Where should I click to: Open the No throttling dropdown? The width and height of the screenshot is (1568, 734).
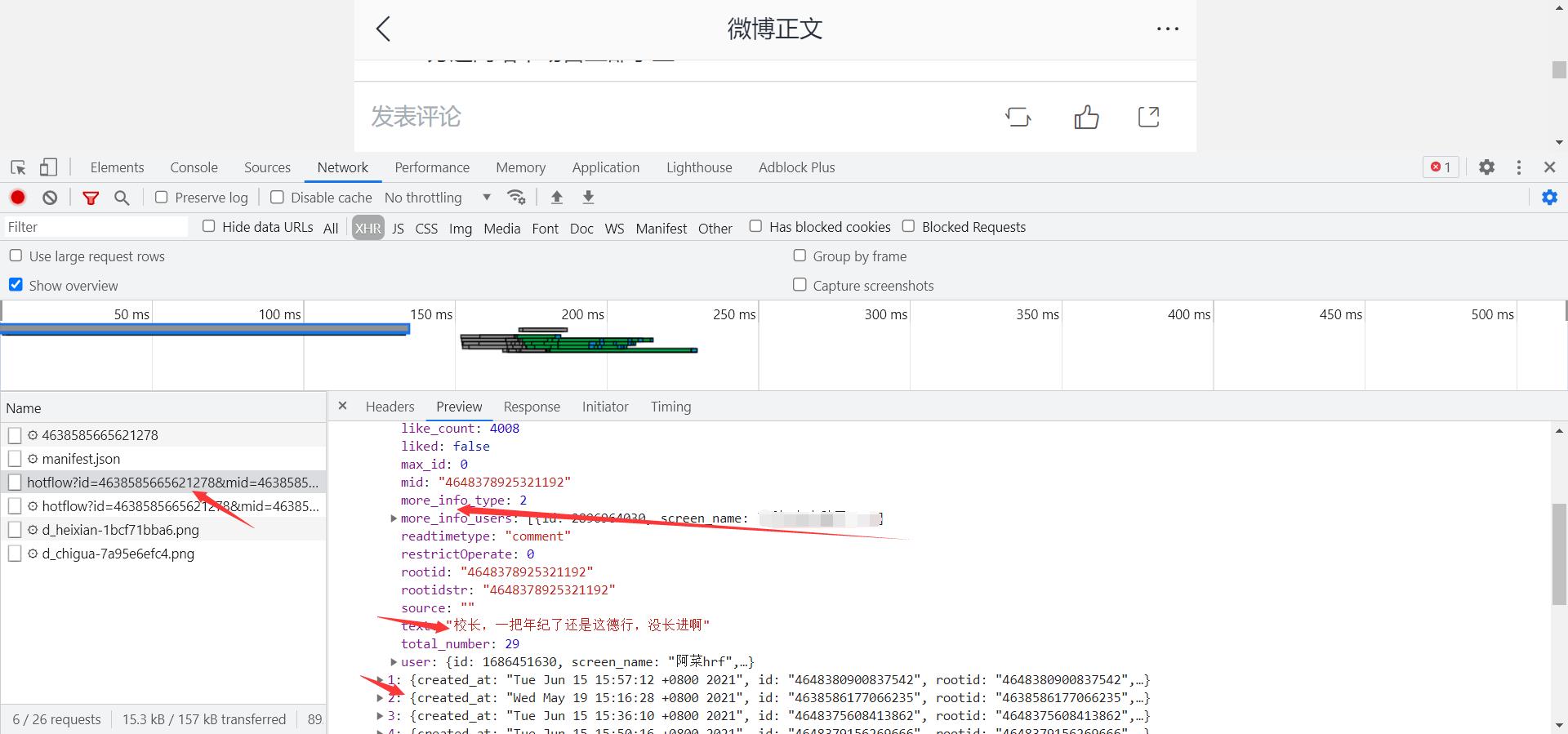438,198
